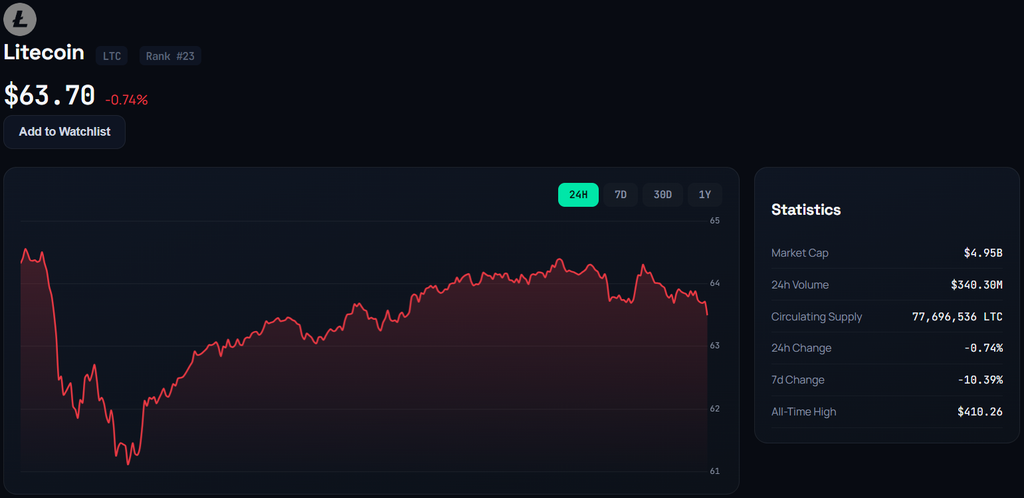
Task: Switch chart to 30D range
Action: [663, 195]
